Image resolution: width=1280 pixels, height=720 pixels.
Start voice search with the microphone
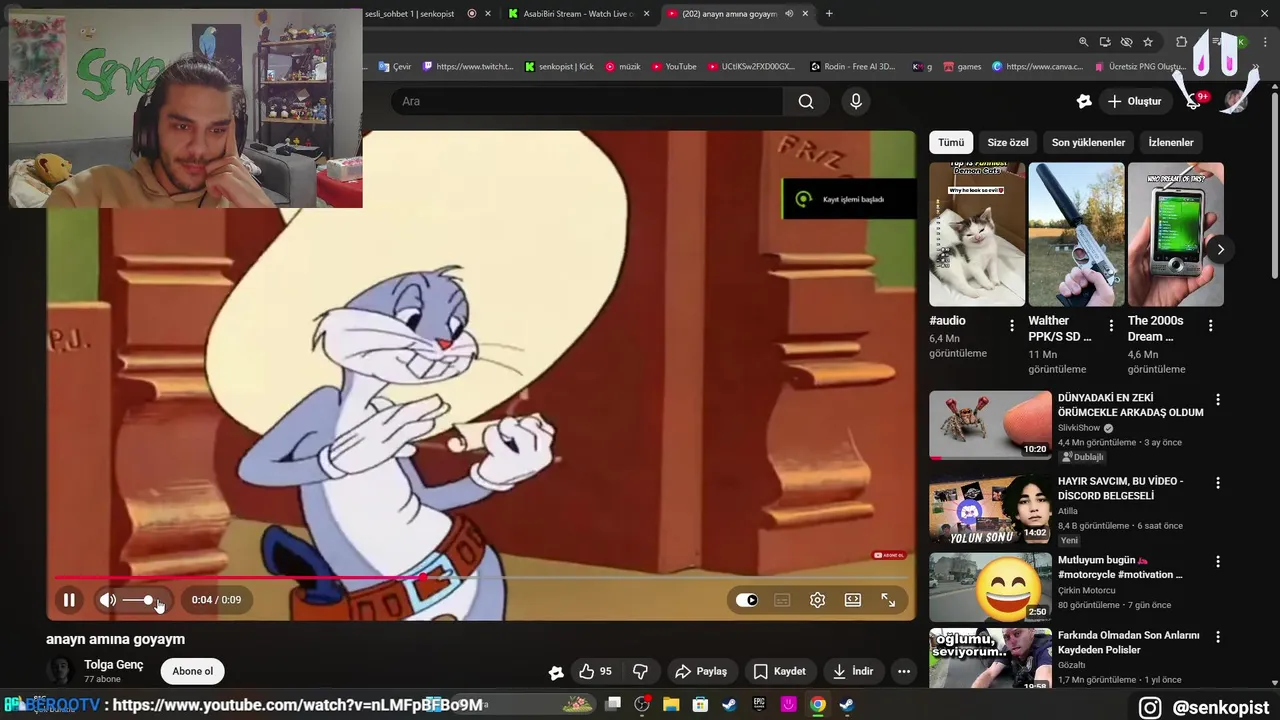click(855, 101)
